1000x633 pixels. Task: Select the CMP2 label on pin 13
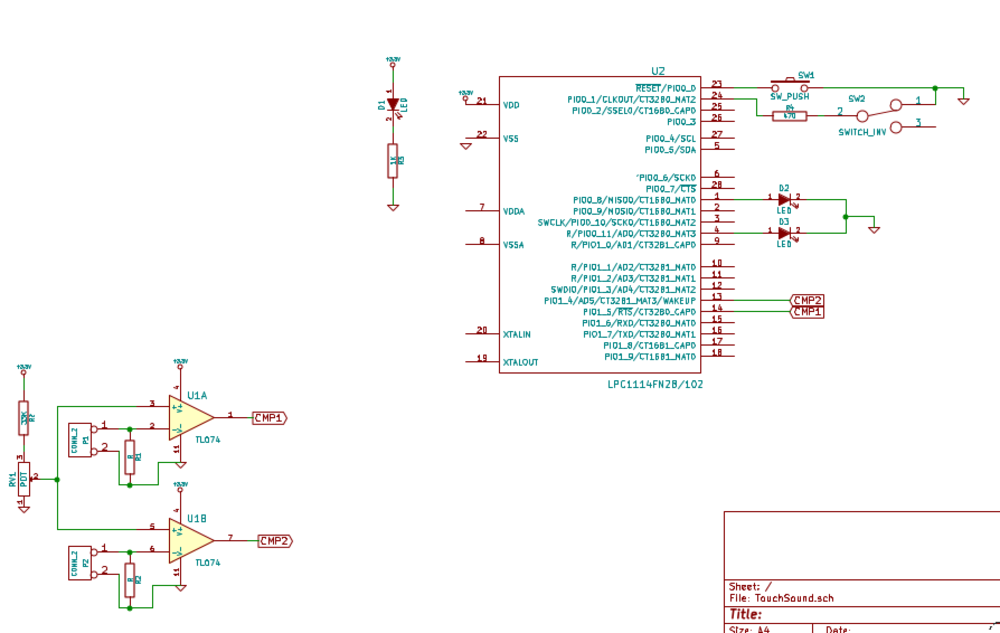coord(807,300)
